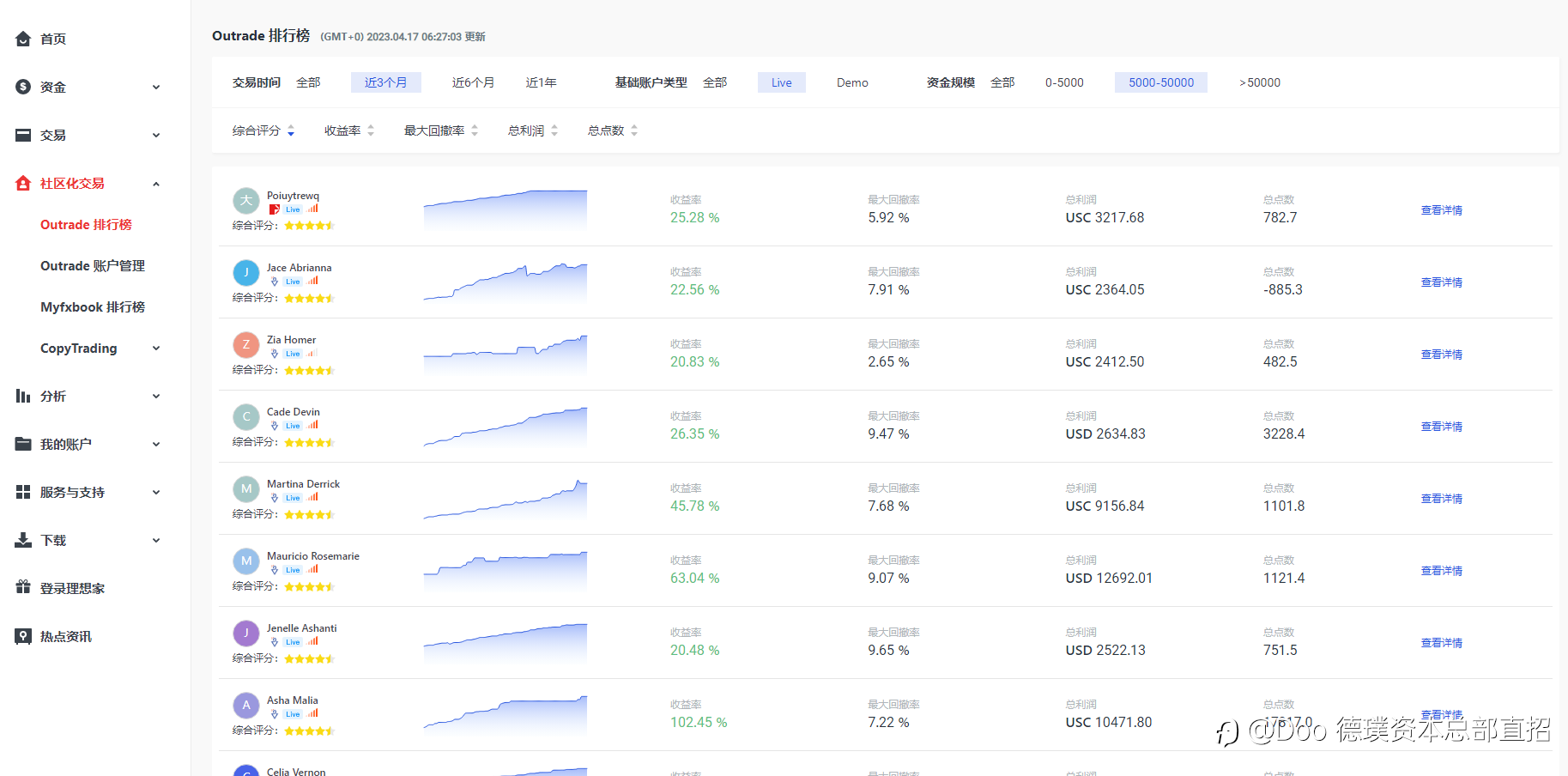Click the 交易 card icon
The image size is (1568, 776).
tap(23, 135)
